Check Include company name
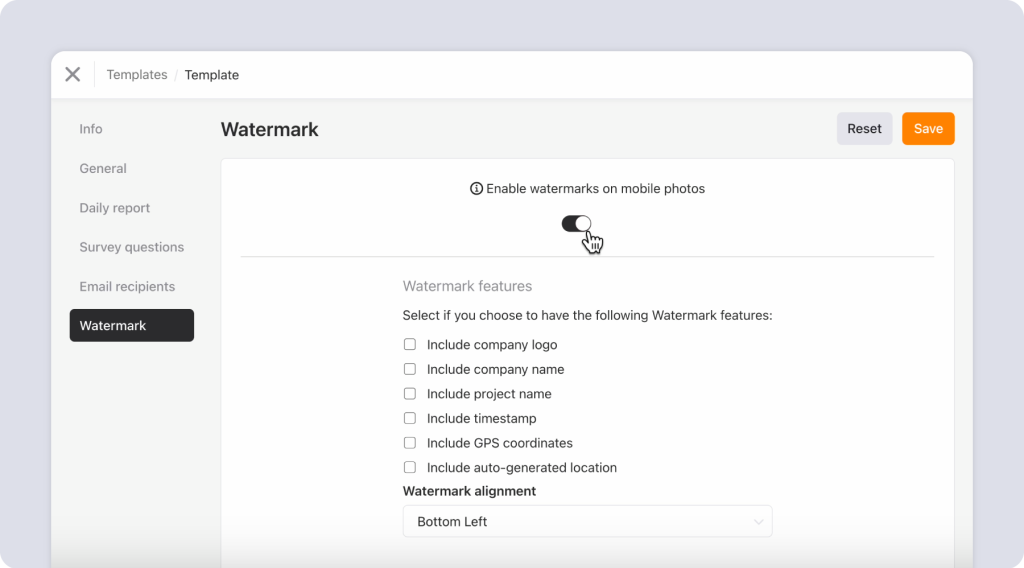The width and height of the screenshot is (1024, 568). [x=410, y=369]
